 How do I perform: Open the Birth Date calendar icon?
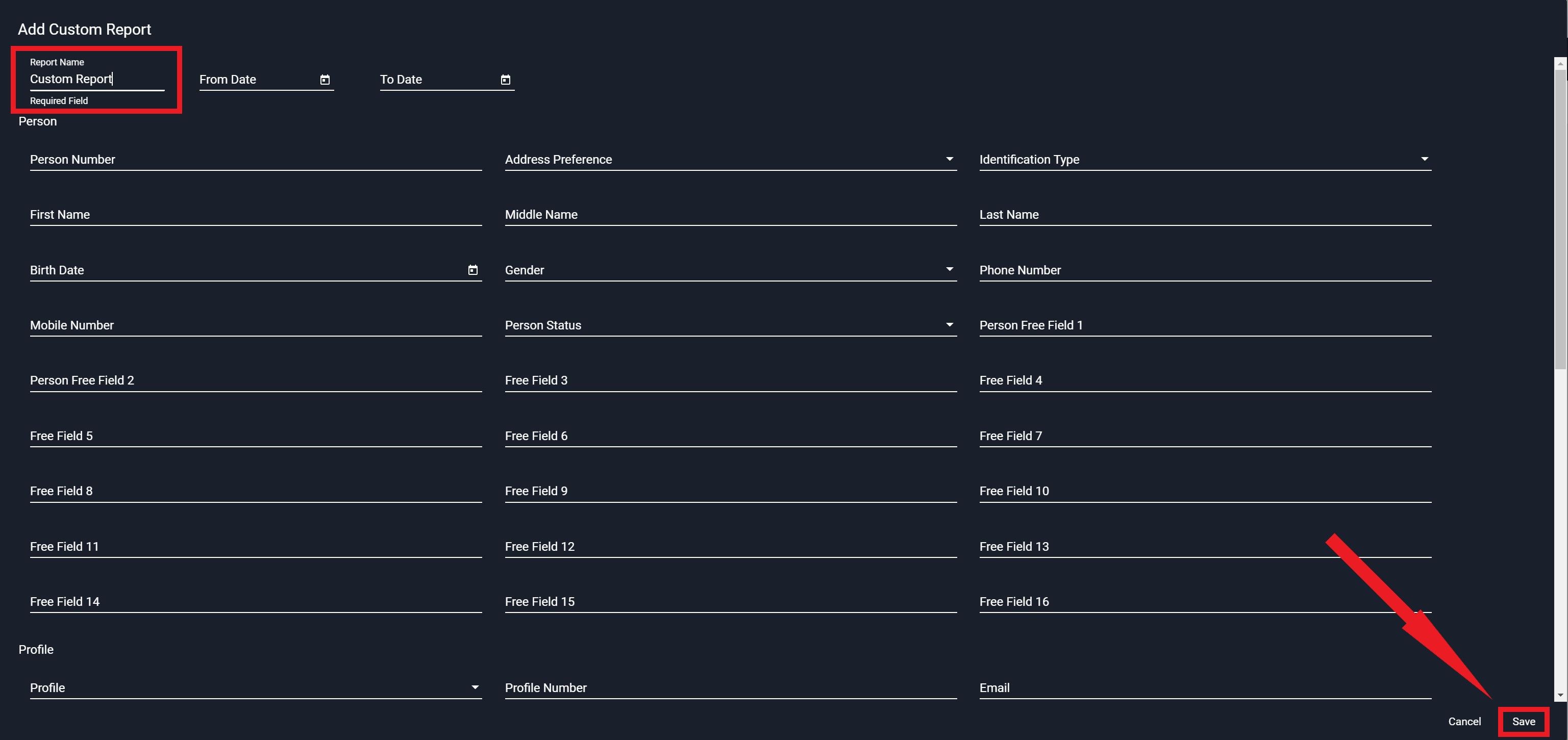click(473, 270)
